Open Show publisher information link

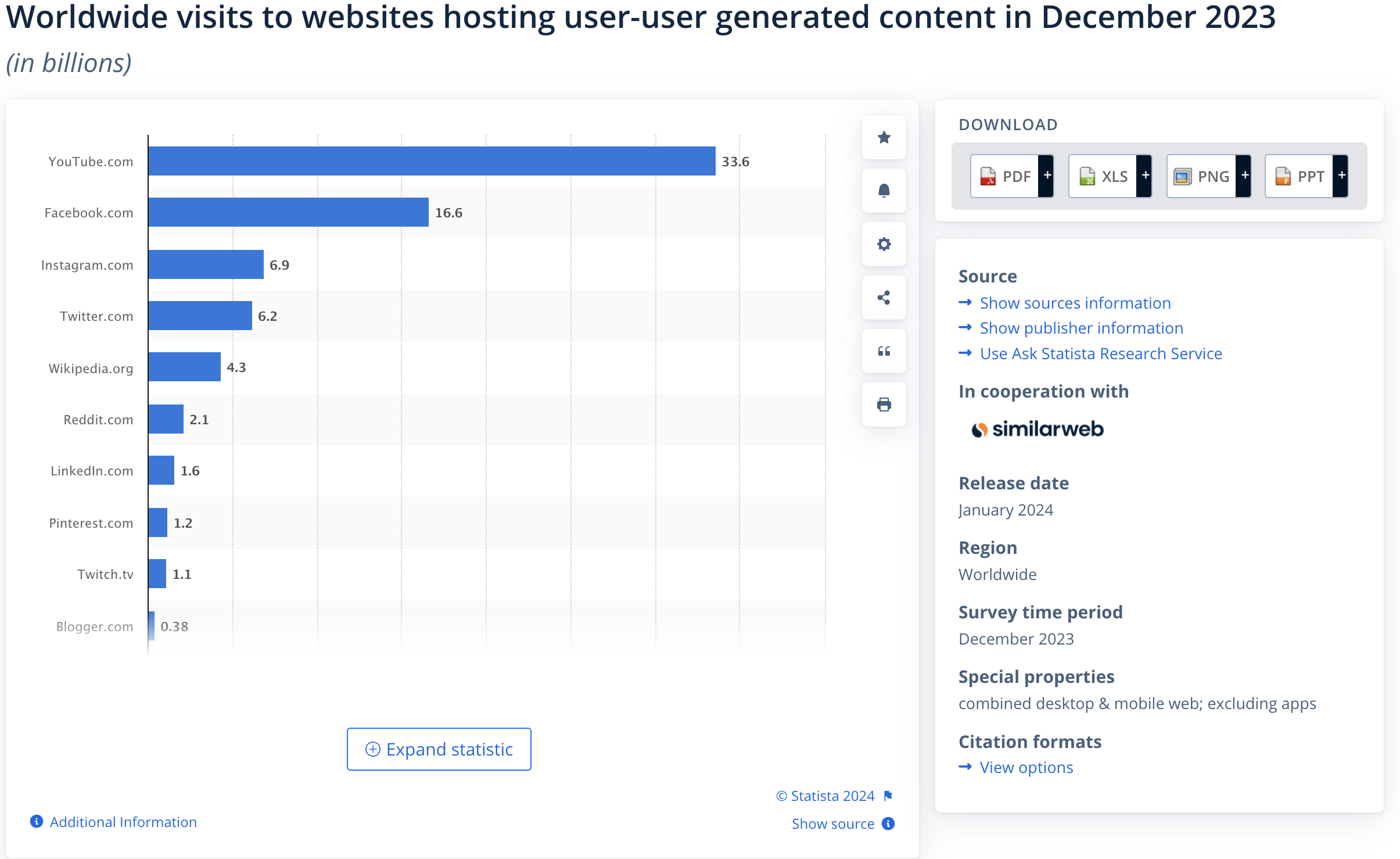click(x=1081, y=328)
